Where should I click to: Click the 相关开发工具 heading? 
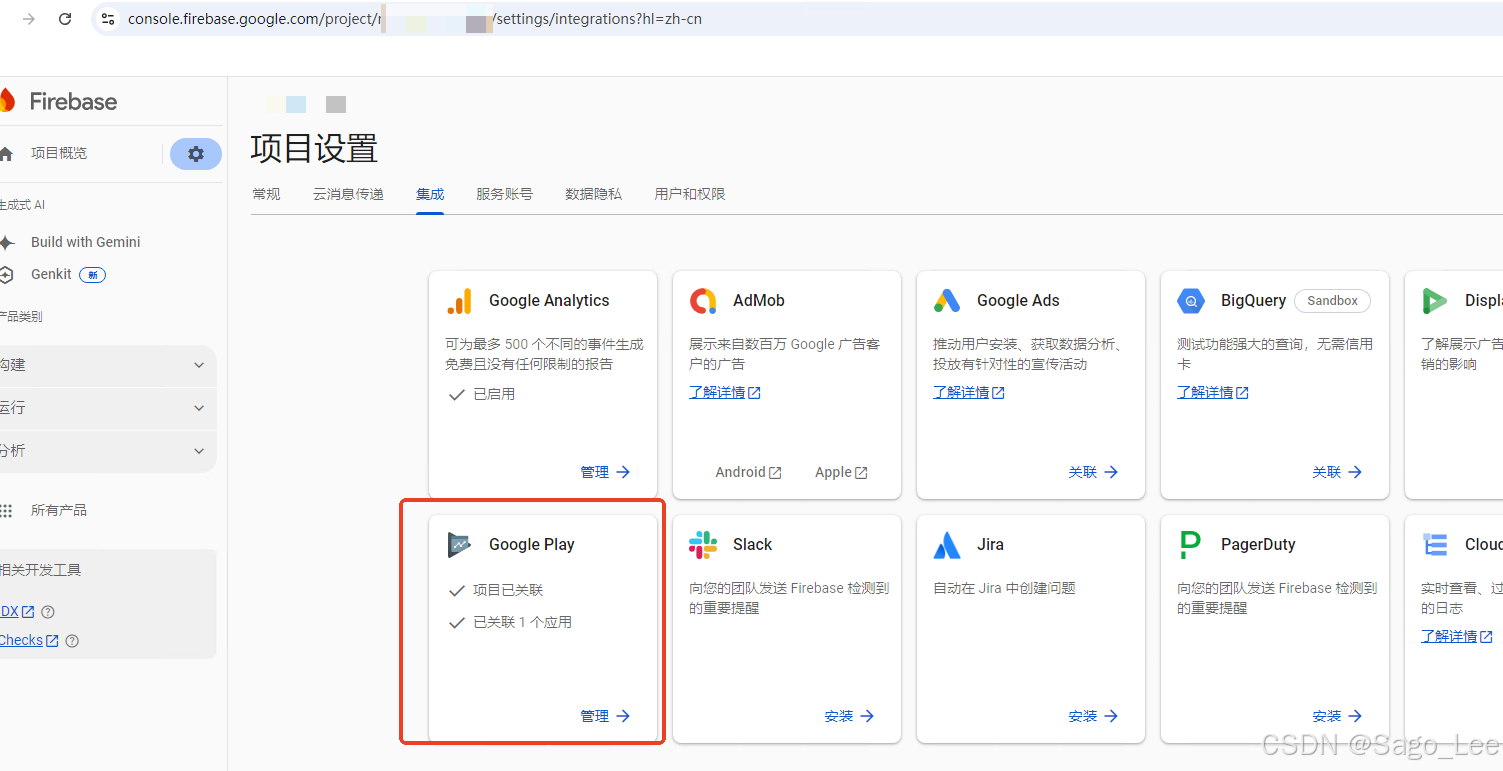40,571
